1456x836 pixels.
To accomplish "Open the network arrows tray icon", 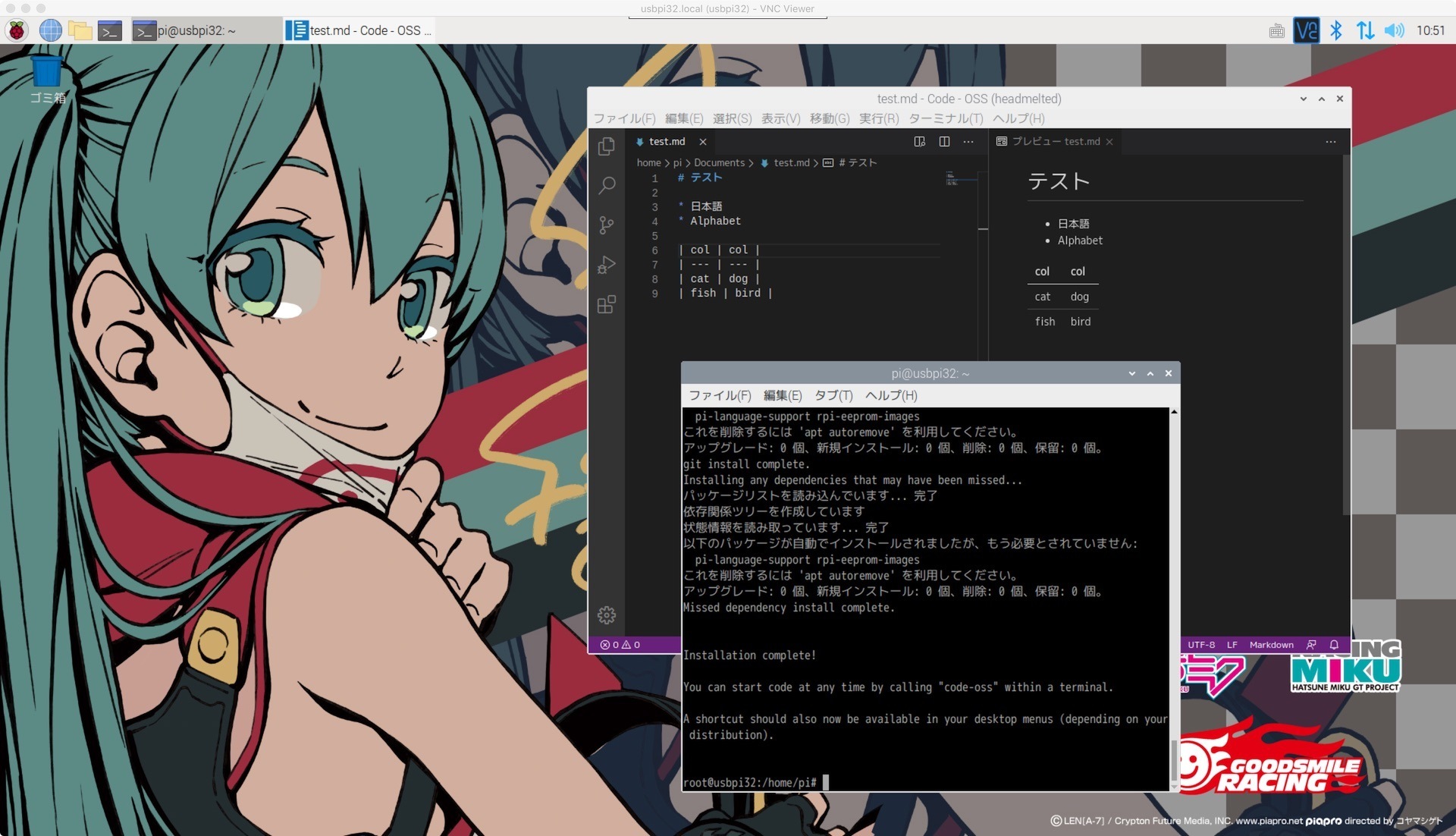I will point(1365,30).
